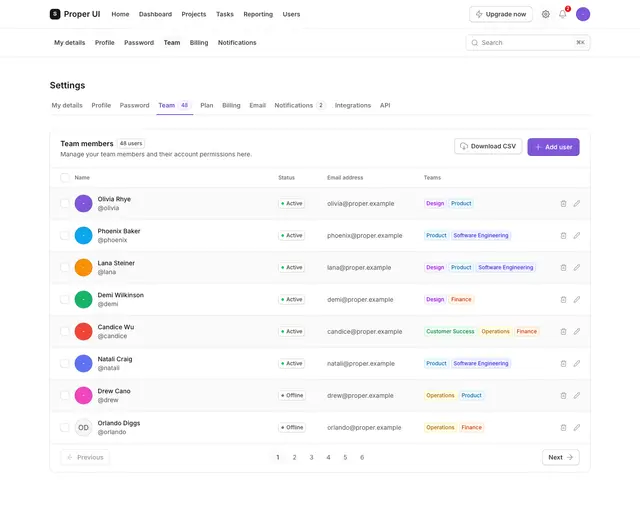Click Candice Wu's red avatar

83,331
